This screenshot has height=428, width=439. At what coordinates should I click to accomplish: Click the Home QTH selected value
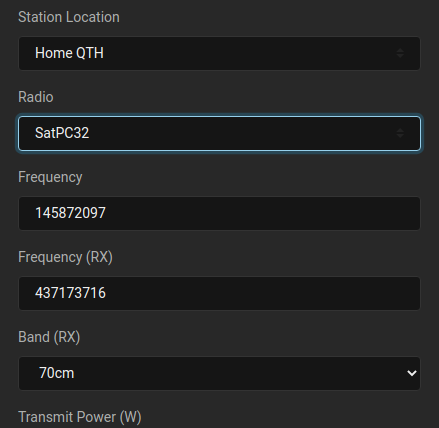click(x=69, y=53)
